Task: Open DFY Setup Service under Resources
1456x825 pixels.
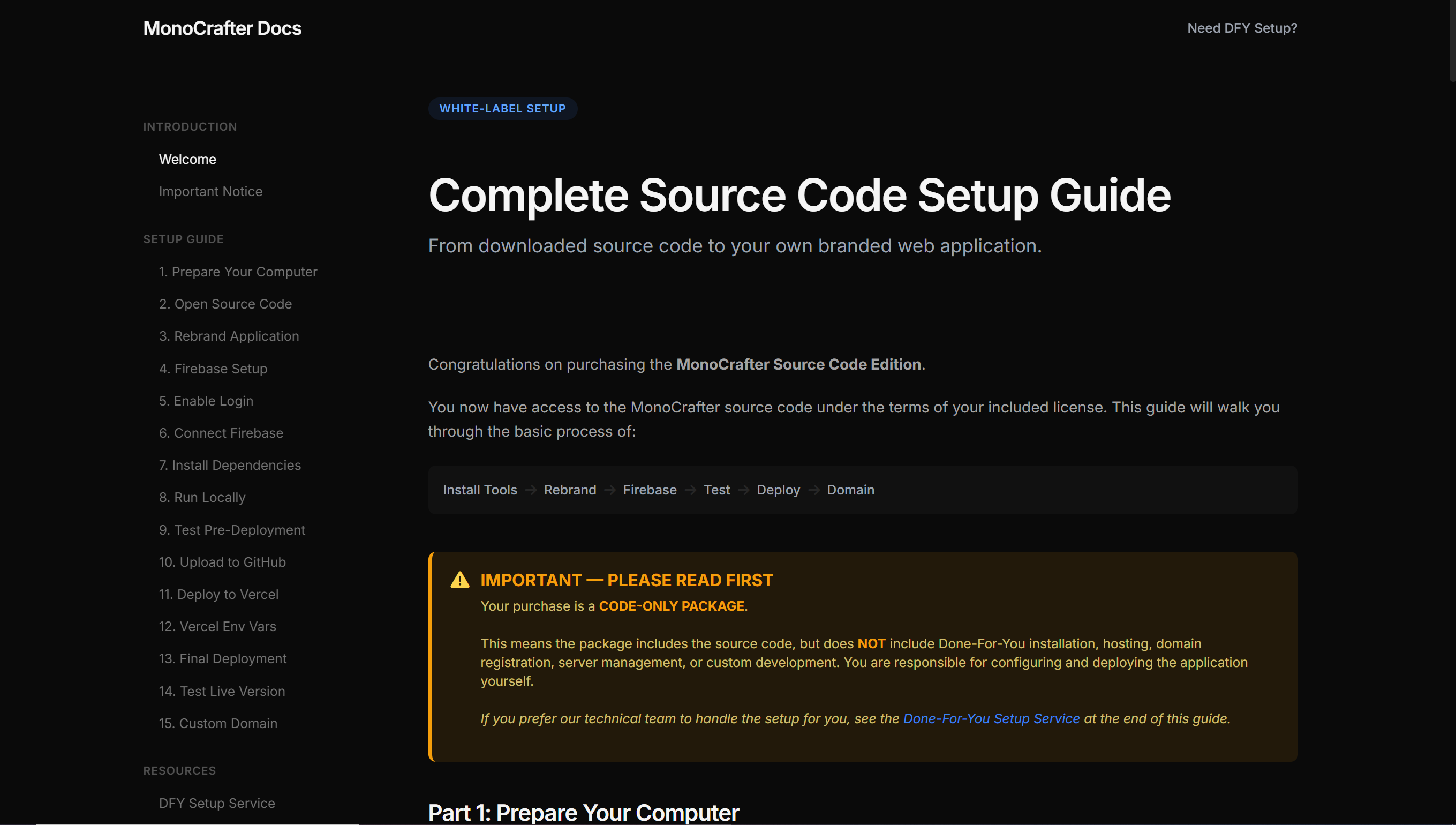Action: [217, 804]
